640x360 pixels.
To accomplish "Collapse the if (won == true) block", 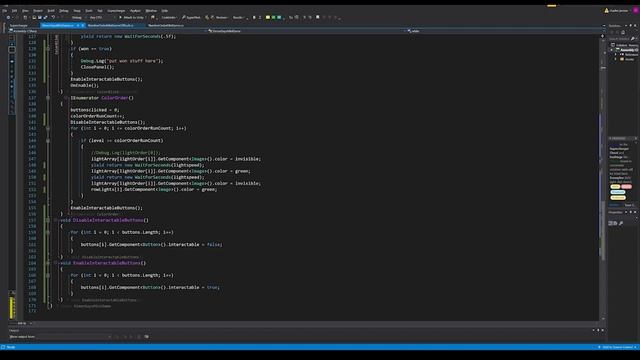I will coord(48,49).
